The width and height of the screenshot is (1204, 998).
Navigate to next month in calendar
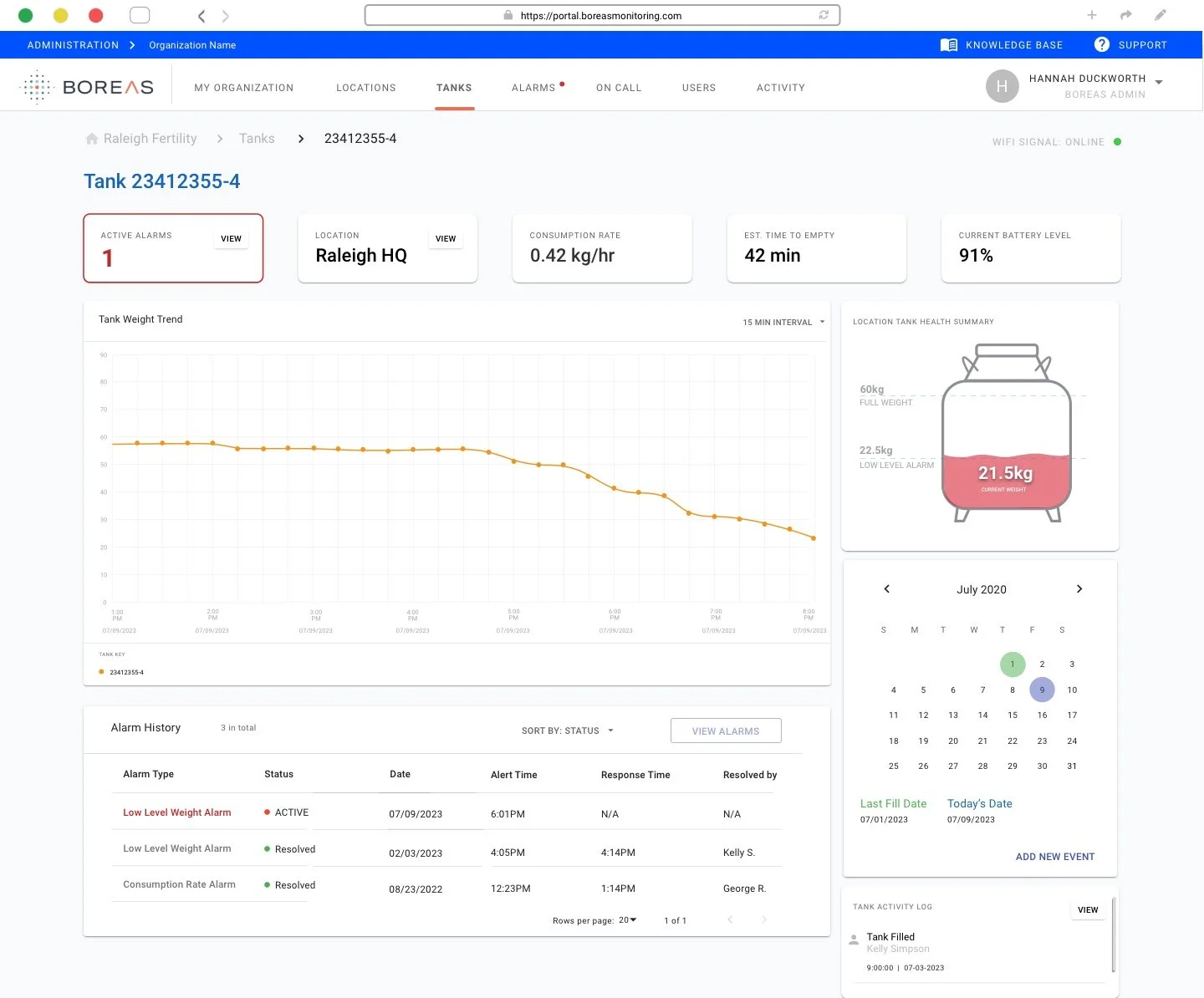pos(1079,588)
